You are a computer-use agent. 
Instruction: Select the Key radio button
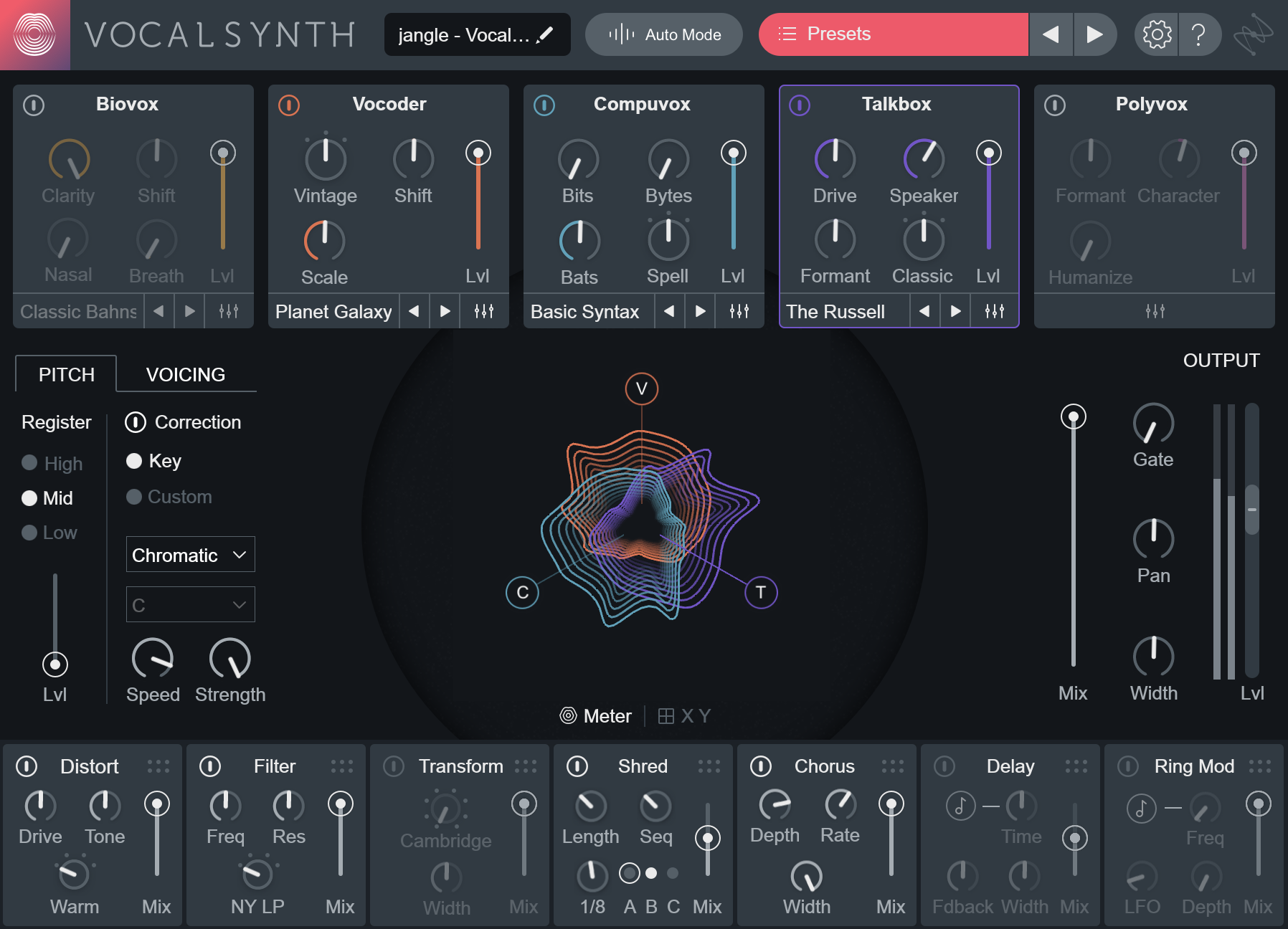(134, 461)
